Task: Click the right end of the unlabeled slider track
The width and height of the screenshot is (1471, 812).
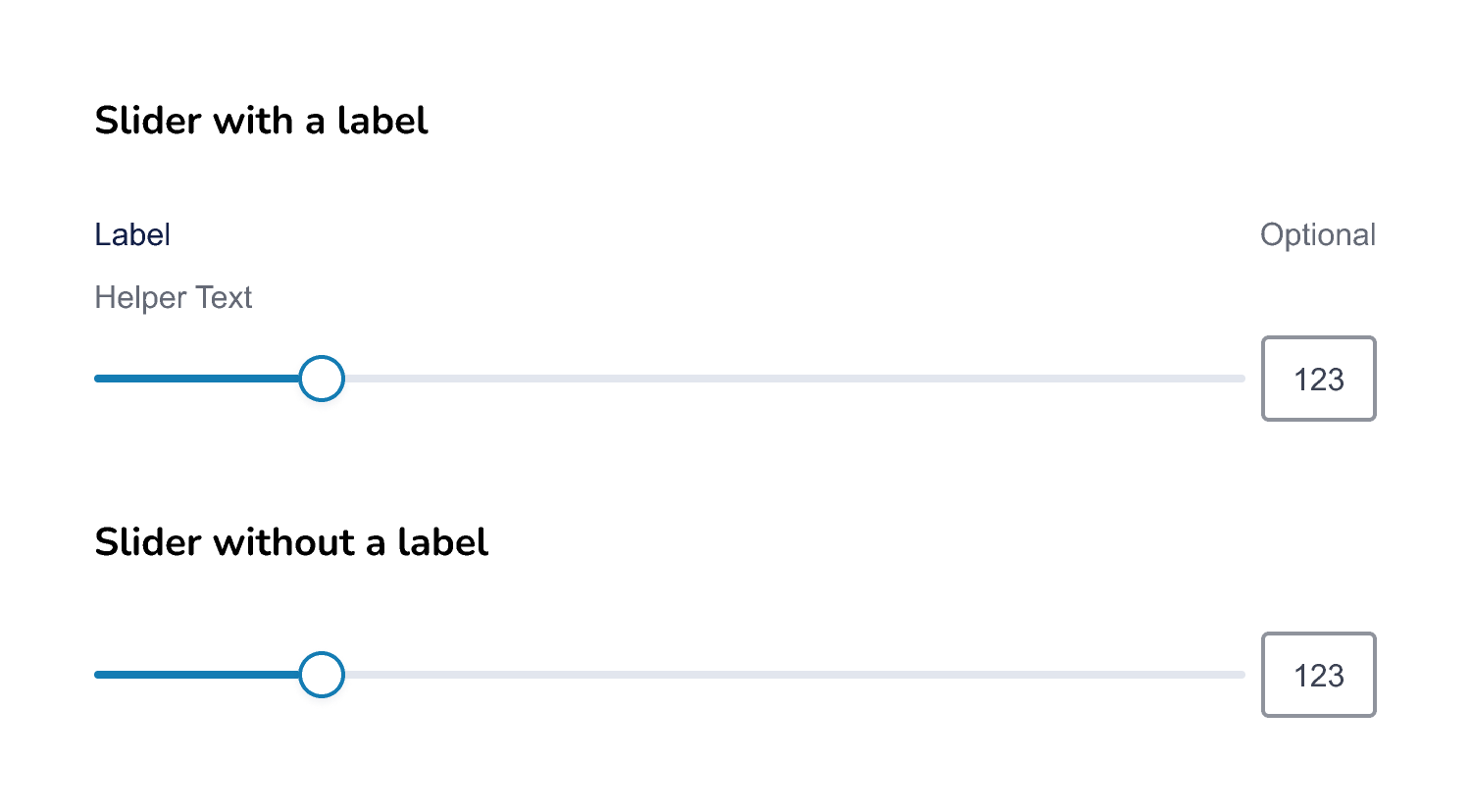Action: click(1241, 675)
